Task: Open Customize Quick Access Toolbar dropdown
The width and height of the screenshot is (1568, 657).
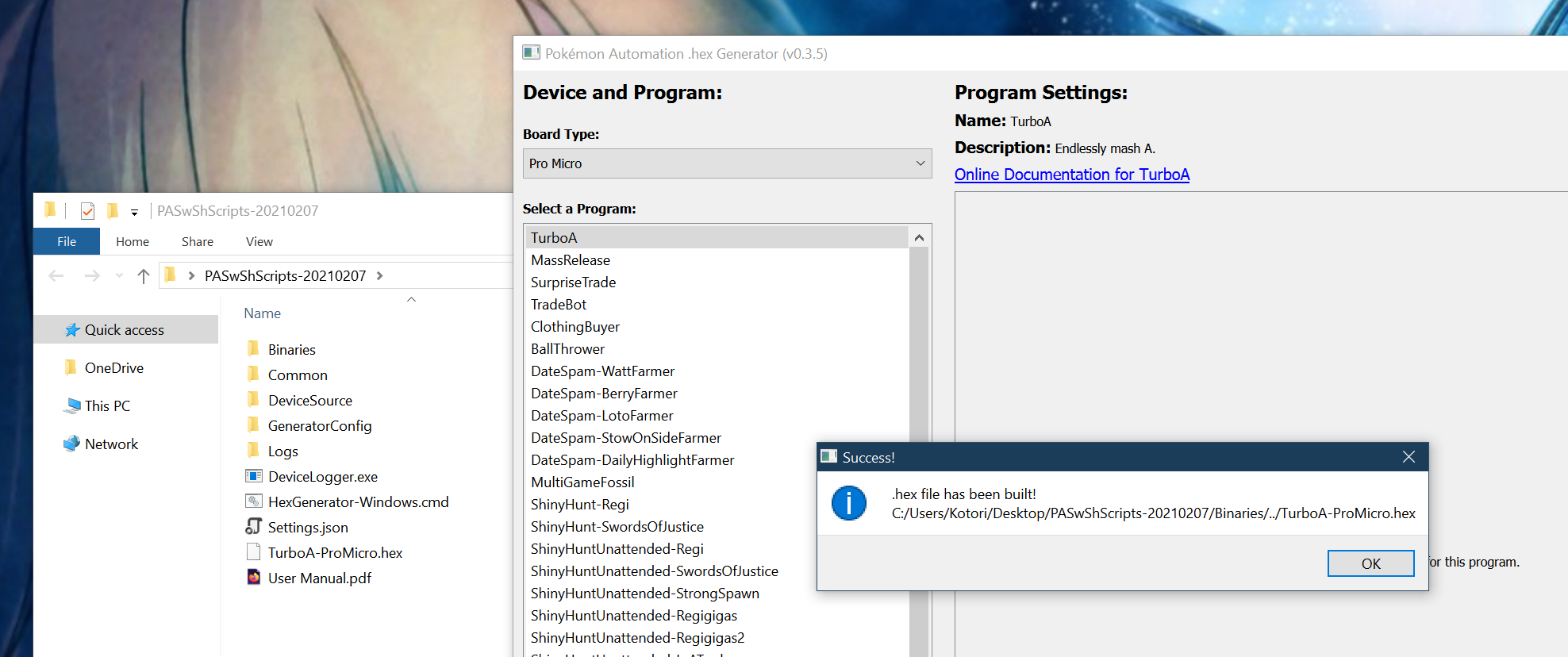Action: tap(134, 212)
